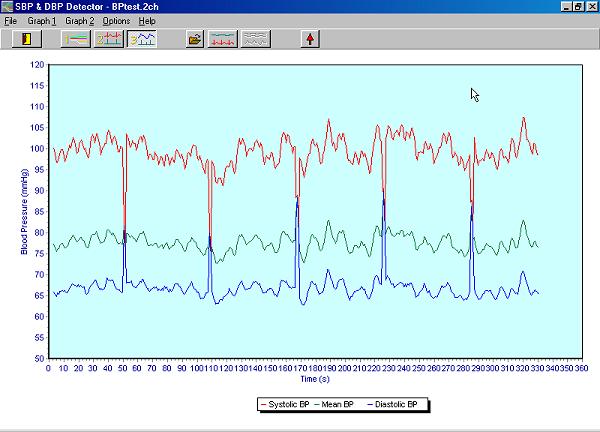600x432 pixels.
Task: Open the File menu
Action: (x=10, y=21)
